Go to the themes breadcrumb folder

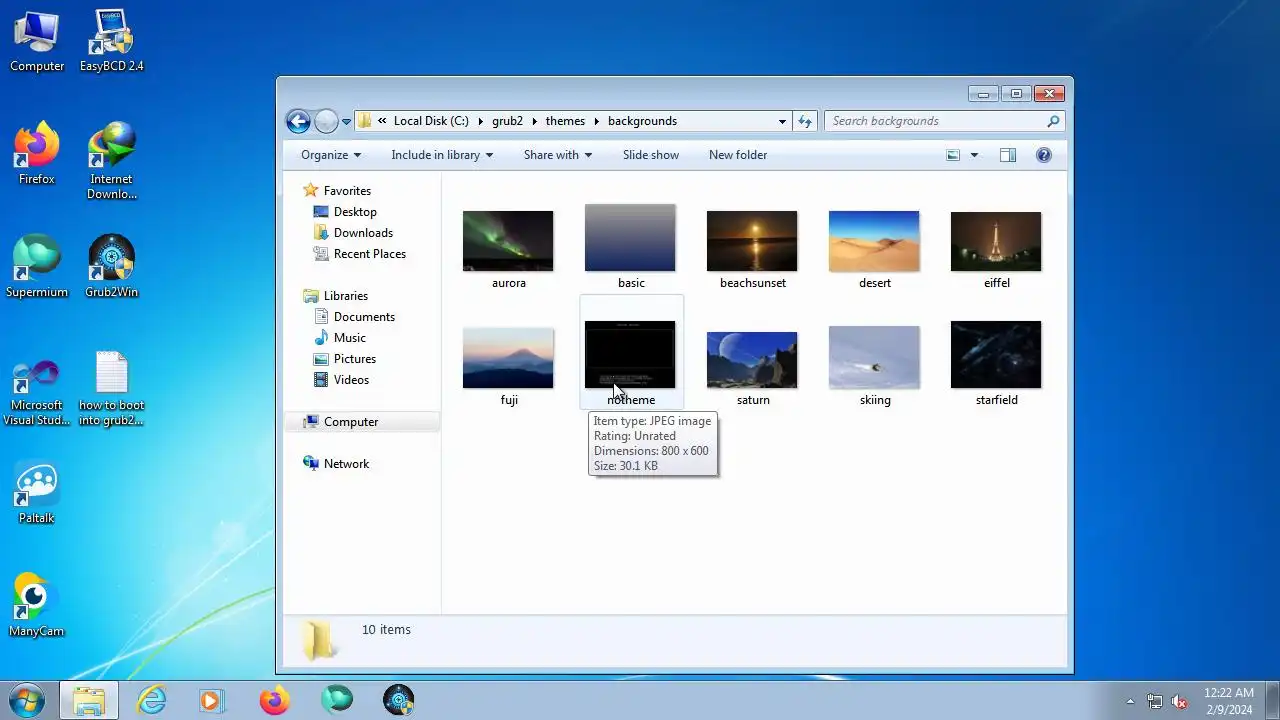pyautogui.click(x=565, y=121)
